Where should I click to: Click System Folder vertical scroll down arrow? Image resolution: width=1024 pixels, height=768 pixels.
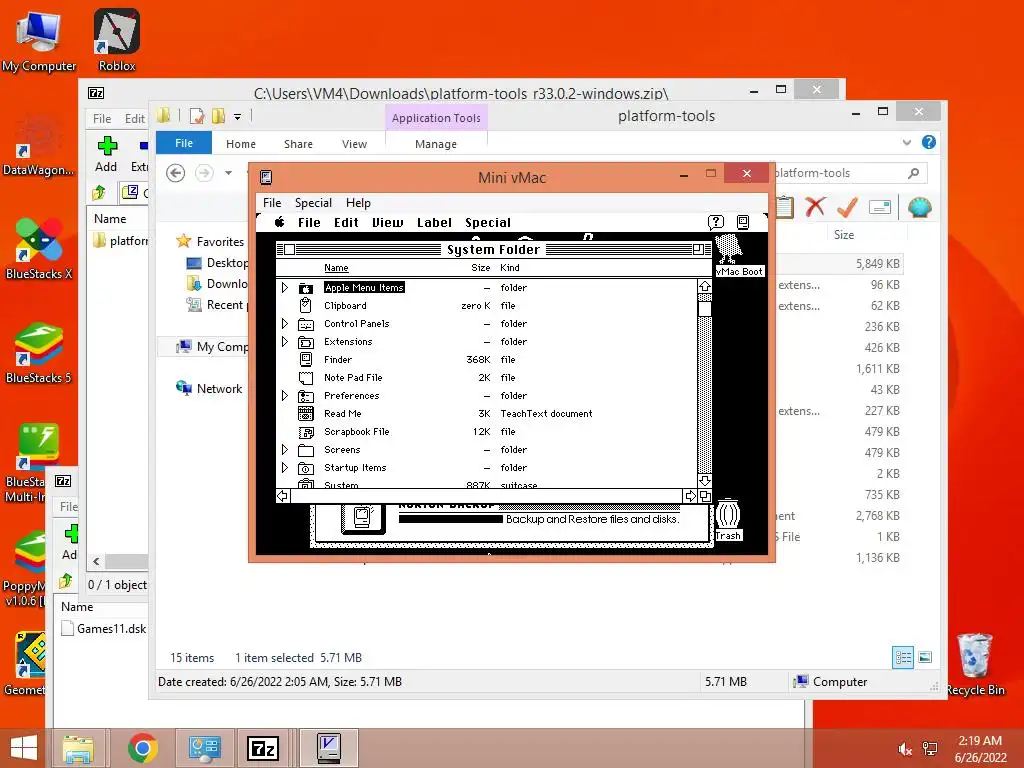(705, 480)
